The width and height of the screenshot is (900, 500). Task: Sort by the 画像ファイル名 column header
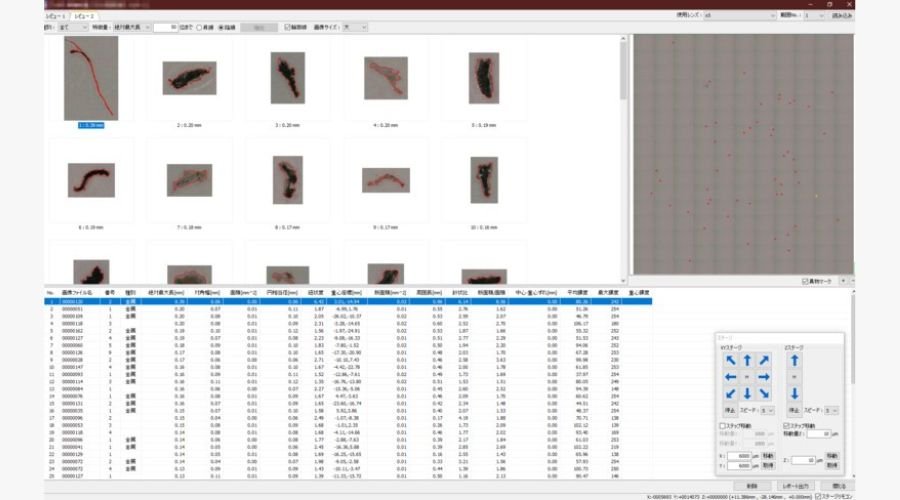click(x=76, y=293)
